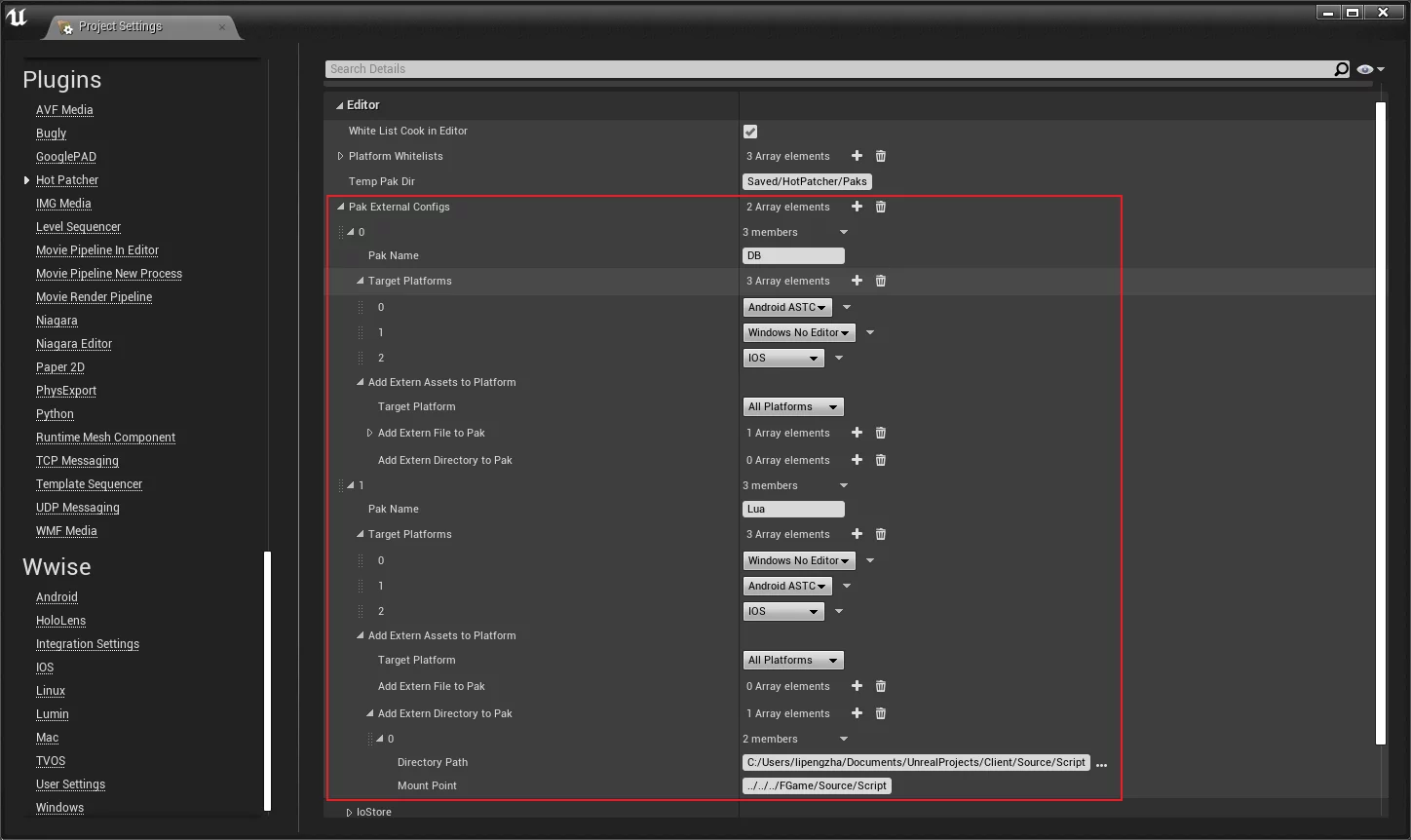Toggle White List Cook in Editor checkbox
This screenshot has width=1411, height=840.
point(750,132)
